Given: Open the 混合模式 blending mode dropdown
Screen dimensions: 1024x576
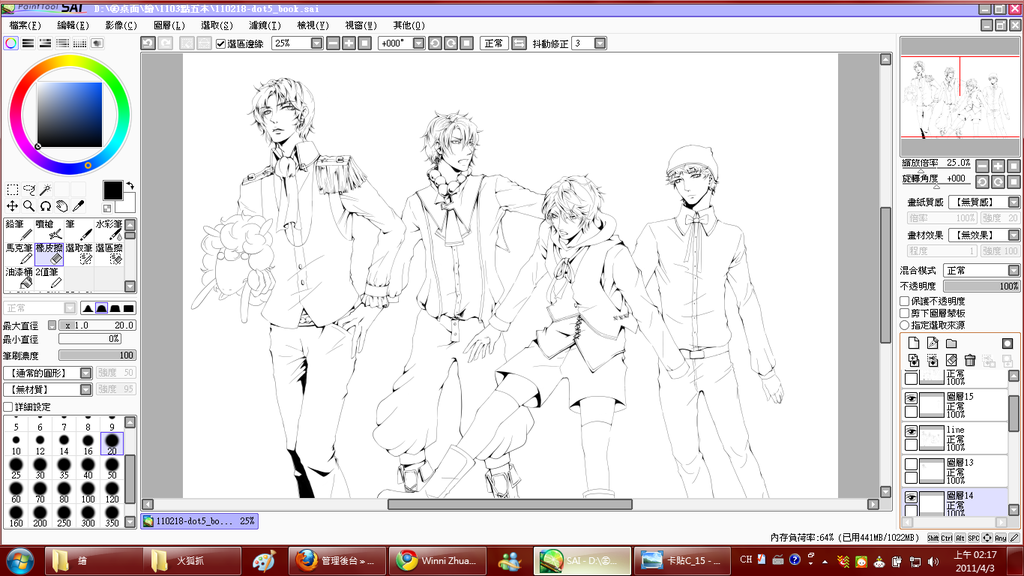Looking at the screenshot, I should pos(1012,270).
